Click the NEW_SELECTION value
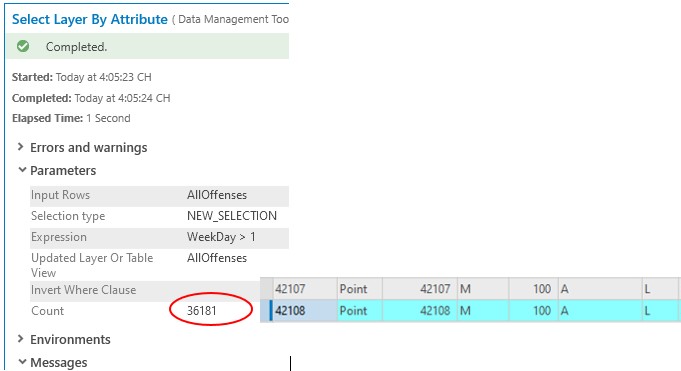Viewport: 681px width, 371px height. pos(231,216)
